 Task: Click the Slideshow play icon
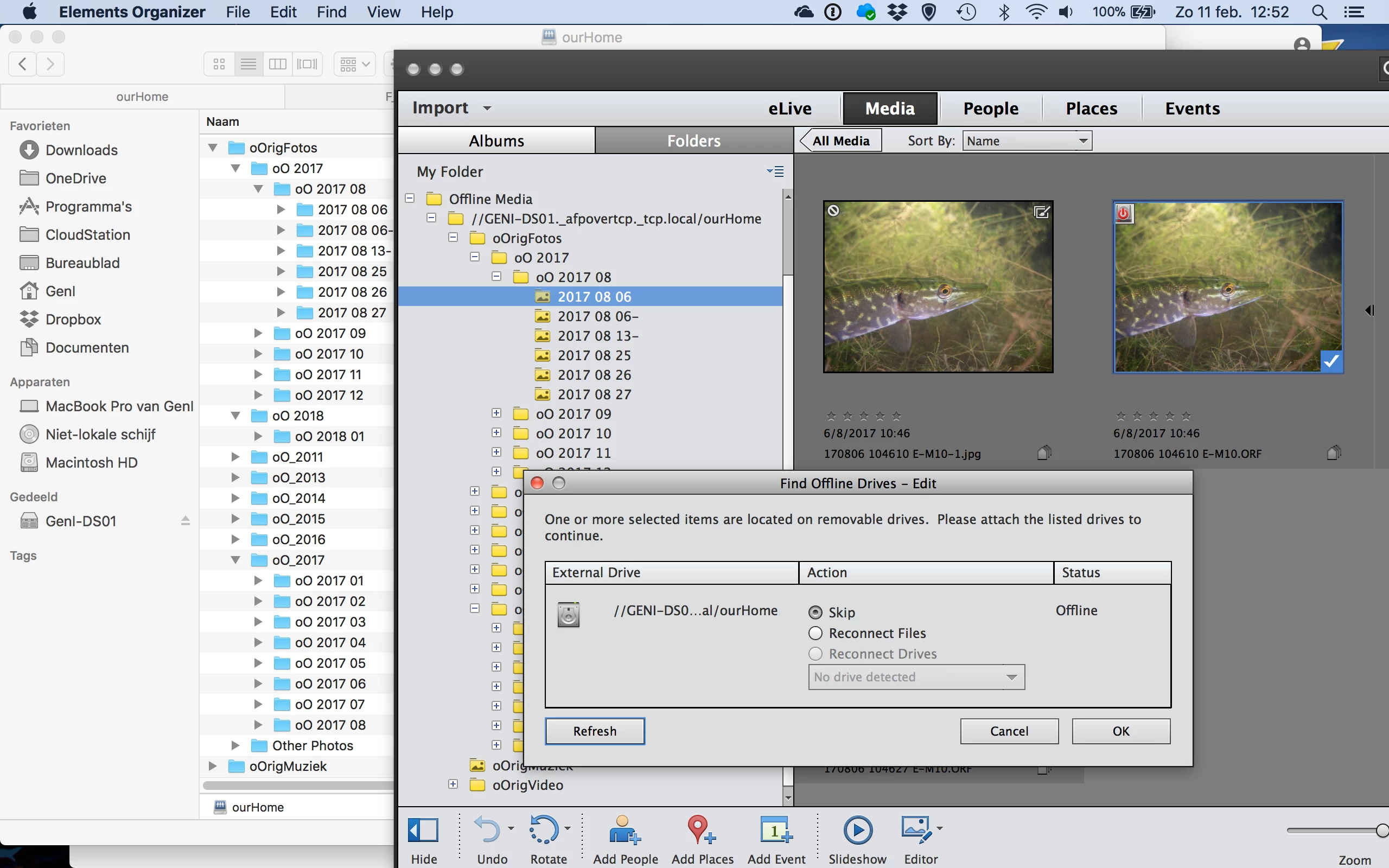(857, 830)
